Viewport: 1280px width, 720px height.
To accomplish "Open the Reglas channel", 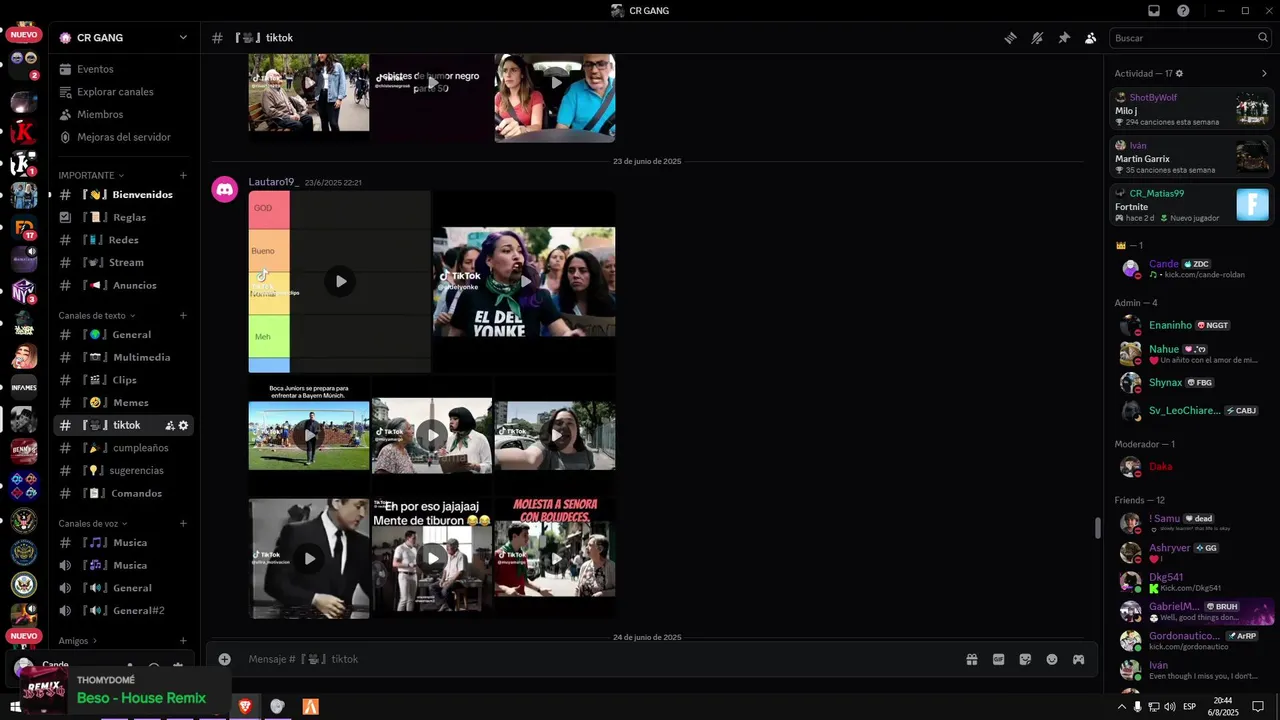I will click(x=122, y=217).
